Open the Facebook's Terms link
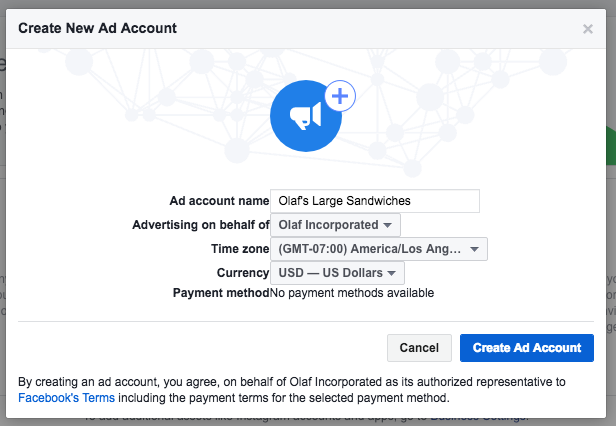 pyautogui.click(x=66, y=398)
